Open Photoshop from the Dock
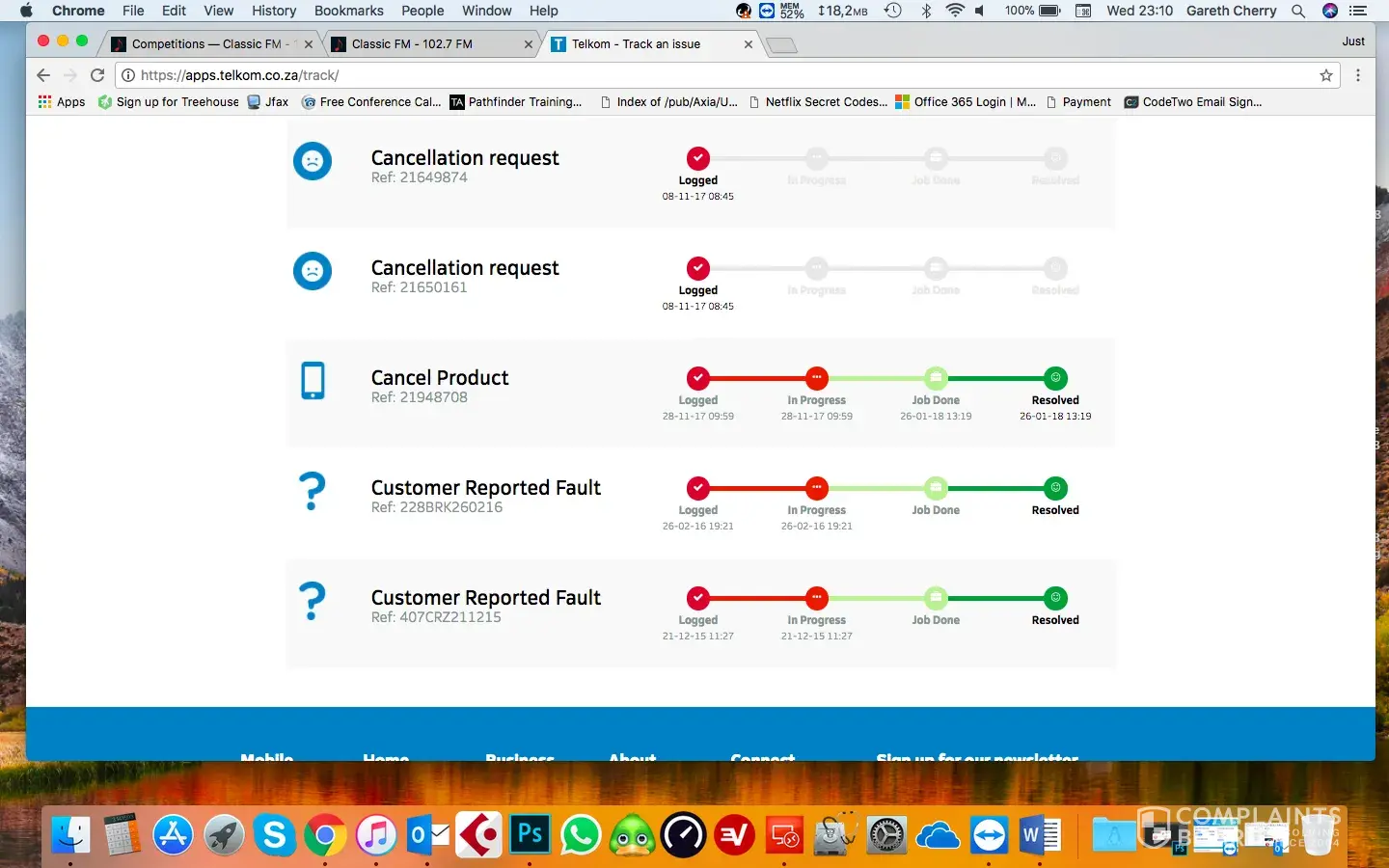 530,835
